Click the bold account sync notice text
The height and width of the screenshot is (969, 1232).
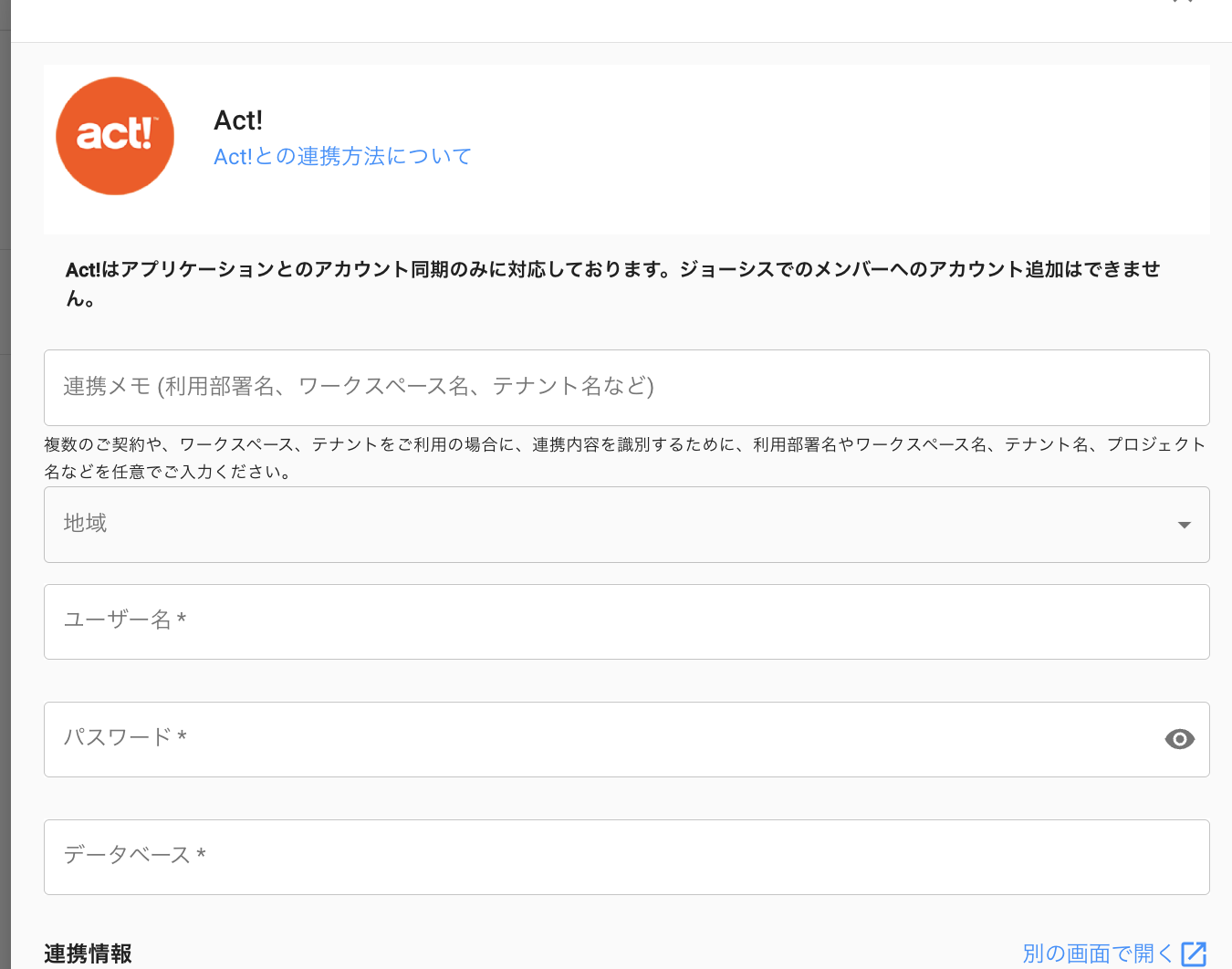pyautogui.click(x=611, y=270)
